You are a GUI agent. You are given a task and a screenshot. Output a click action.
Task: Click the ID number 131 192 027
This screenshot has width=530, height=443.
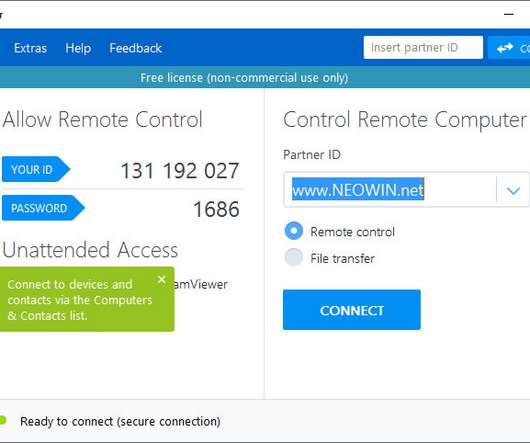(180, 171)
